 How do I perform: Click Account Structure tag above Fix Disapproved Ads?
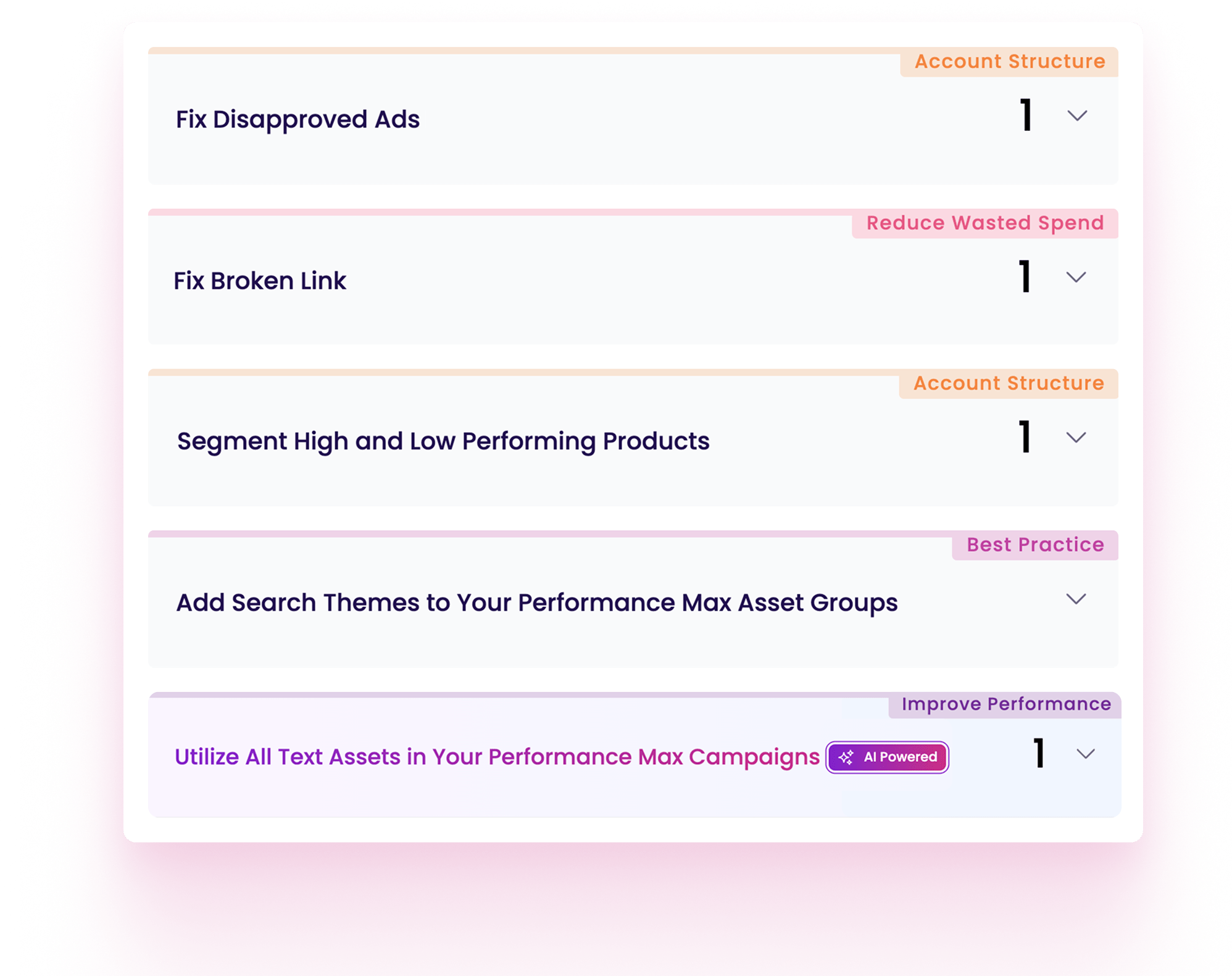tap(1010, 62)
